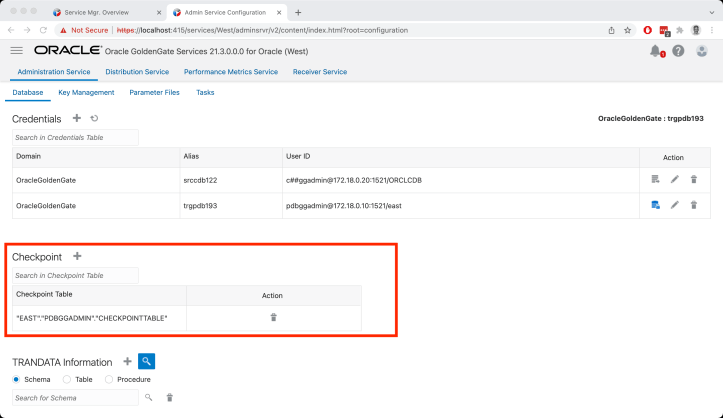Open the Parameter Files tab

154,93
